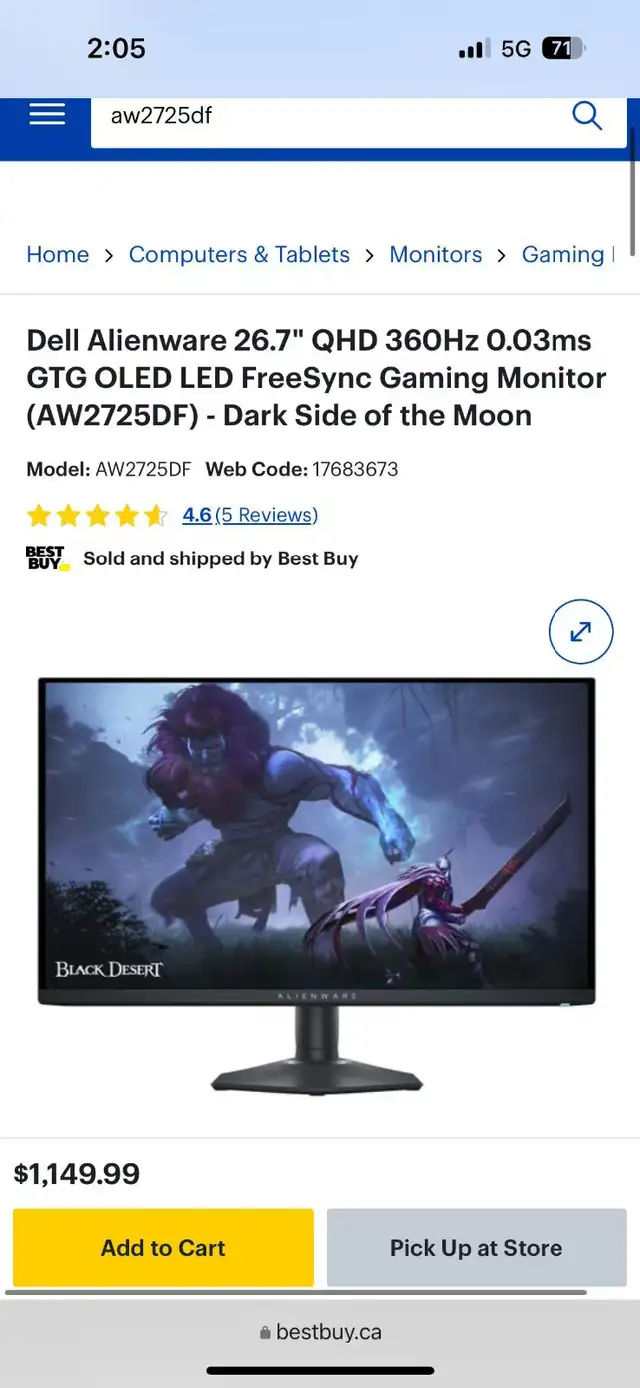Choose Pick Up at Store
Image resolution: width=640 pixels, height=1388 pixels.
[x=476, y=1248]
